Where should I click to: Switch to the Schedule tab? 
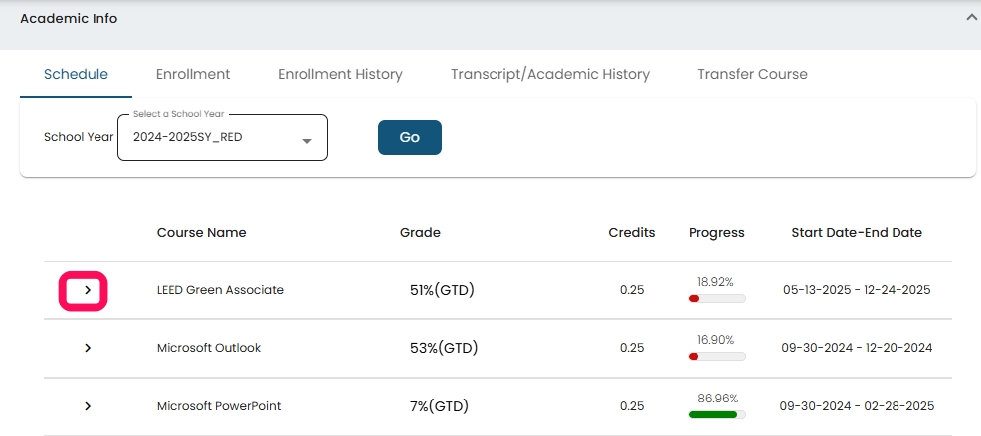coord(76,74)
